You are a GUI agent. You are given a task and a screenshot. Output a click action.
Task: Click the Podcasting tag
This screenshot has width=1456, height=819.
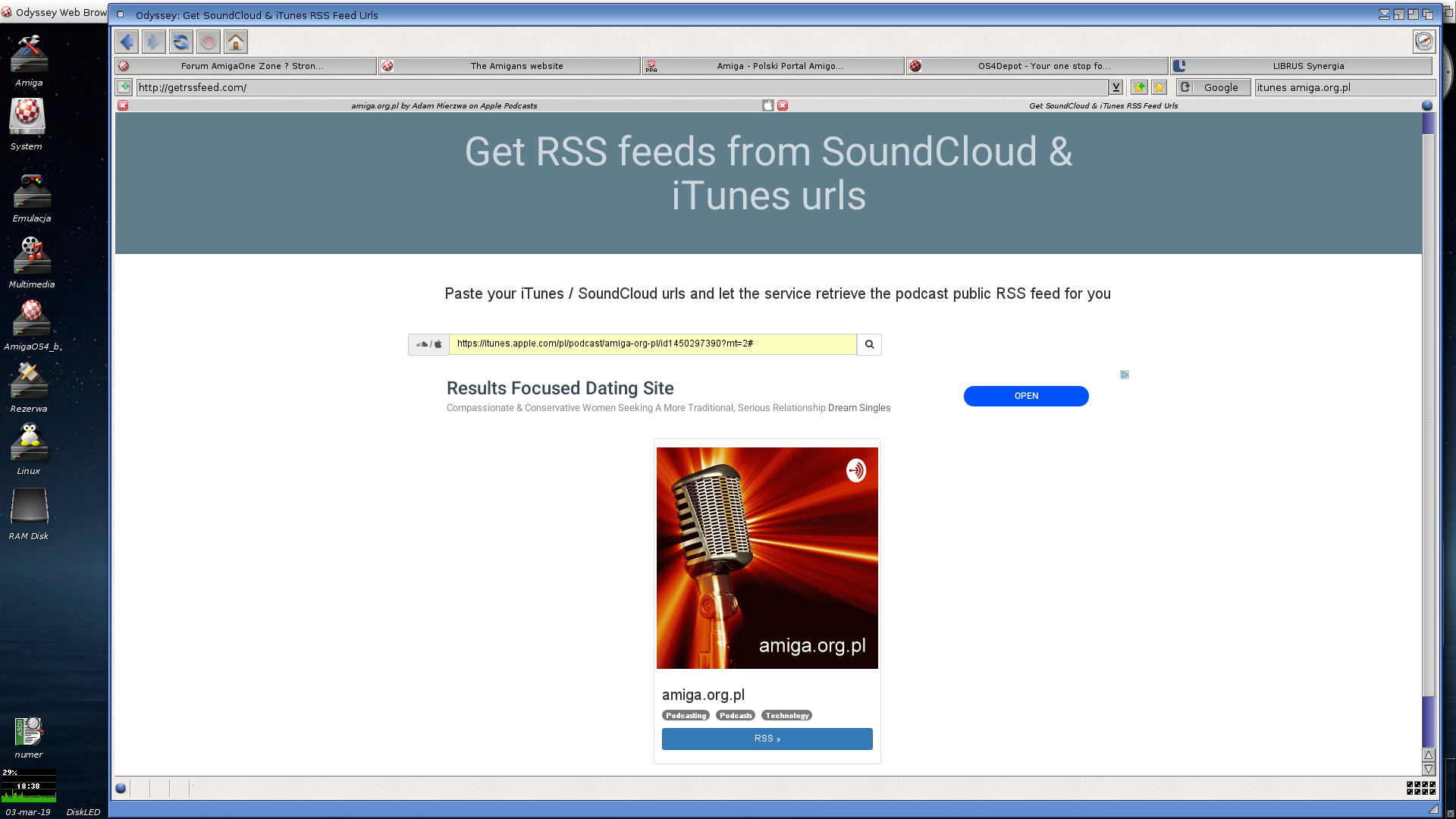click(x=686, y=715)
